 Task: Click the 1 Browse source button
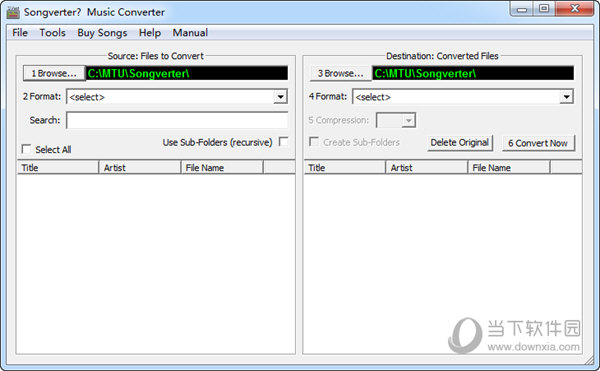coord(54,73)
